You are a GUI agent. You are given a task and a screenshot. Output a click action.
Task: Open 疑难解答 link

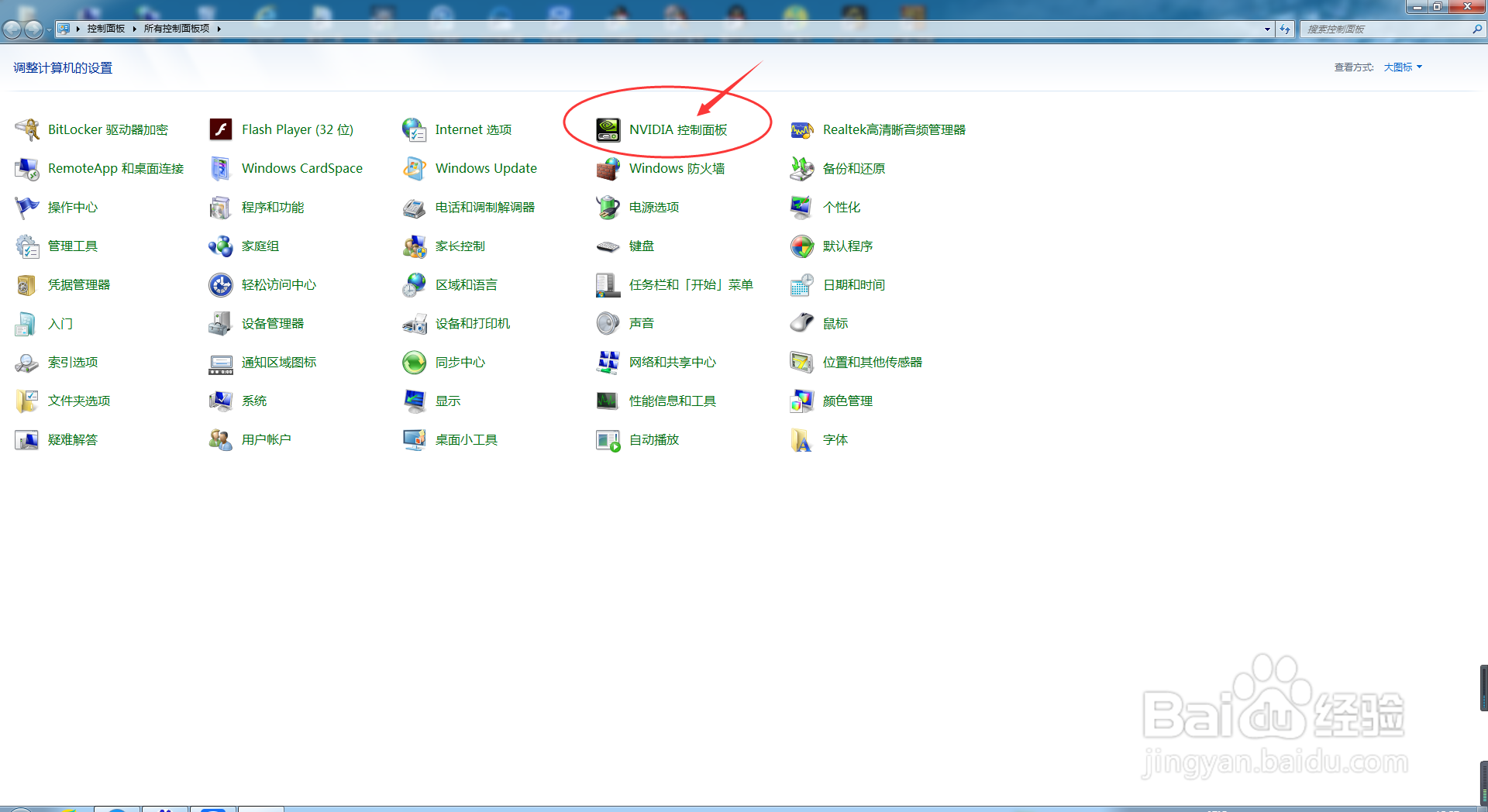coord(73,439)
